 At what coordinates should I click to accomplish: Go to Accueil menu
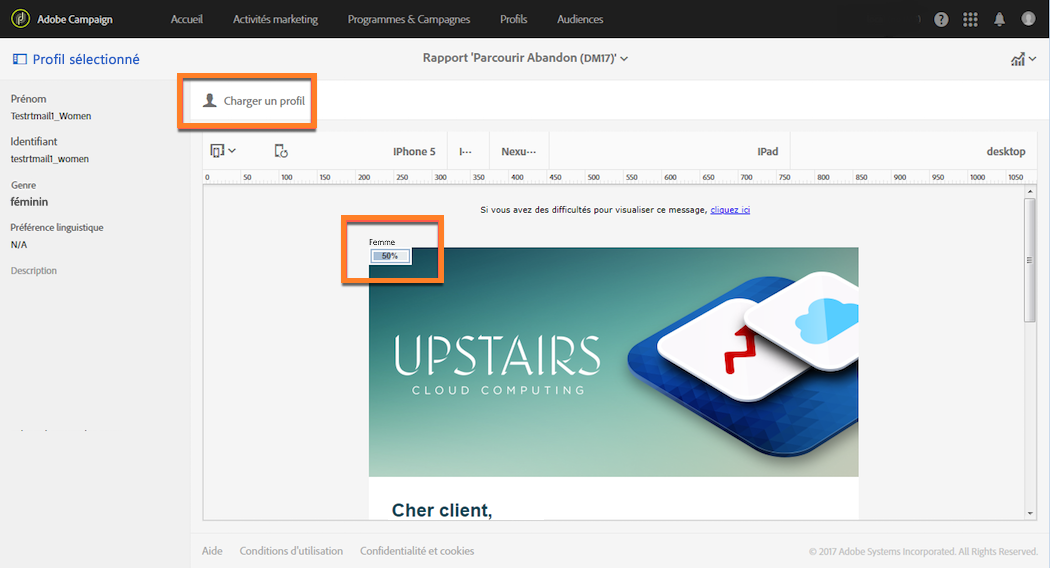tap(186, 19)
